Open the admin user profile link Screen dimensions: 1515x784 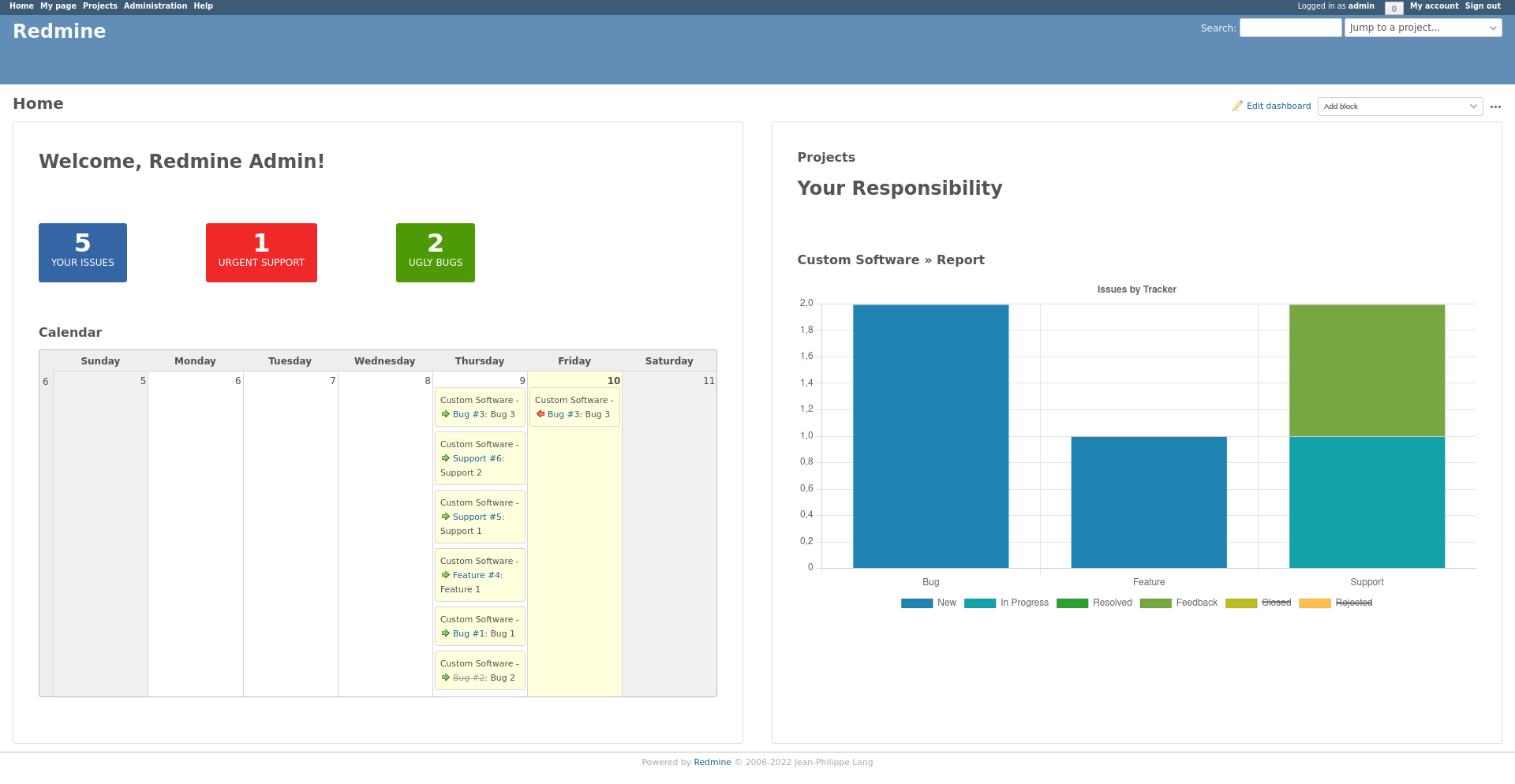click(x=1361, y=6)
